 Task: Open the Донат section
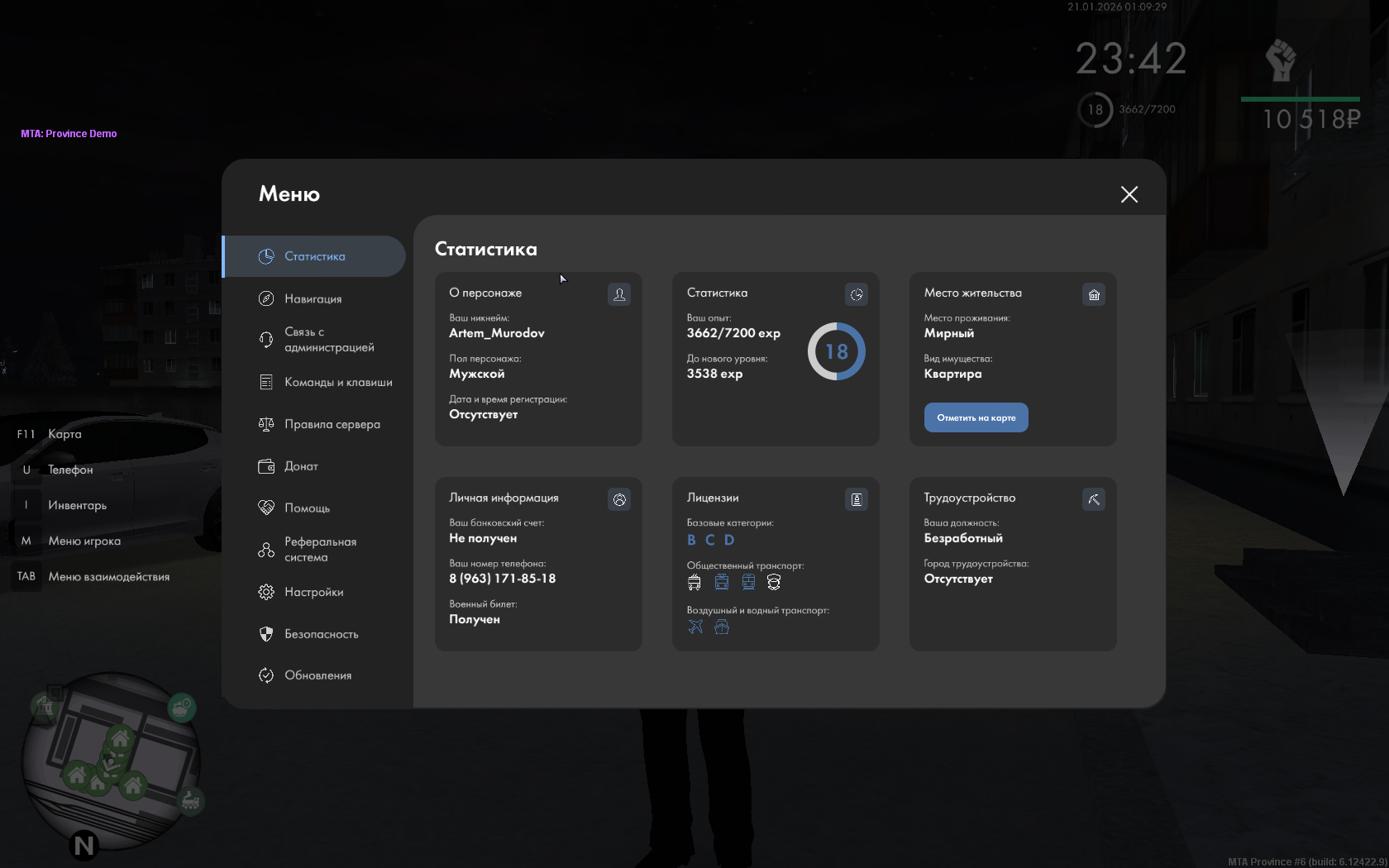pos(301,466)
